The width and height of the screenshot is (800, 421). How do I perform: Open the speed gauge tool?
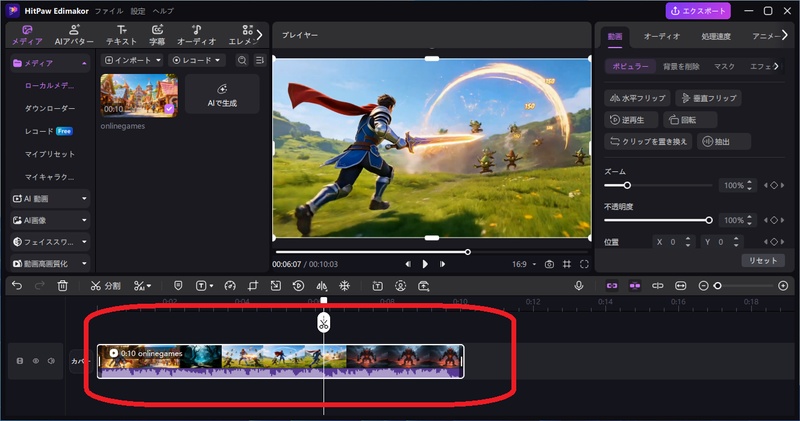230,286
